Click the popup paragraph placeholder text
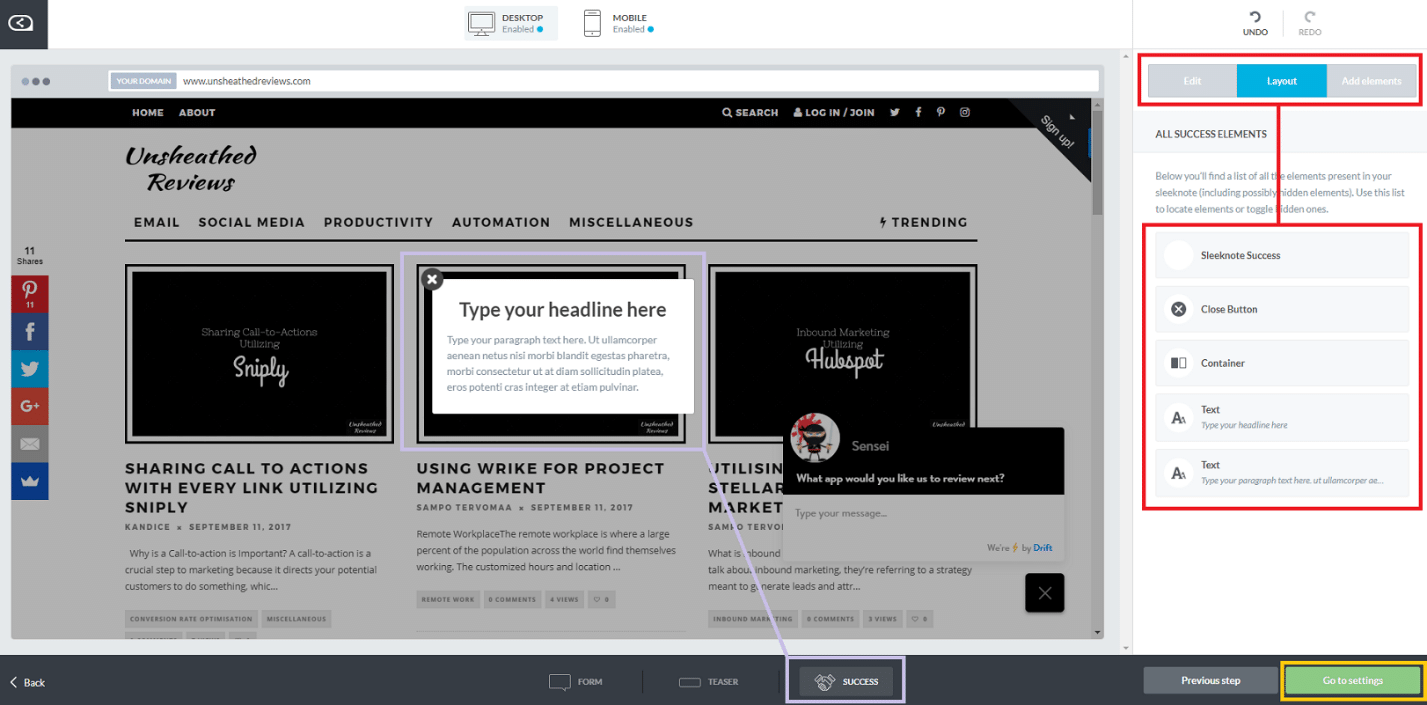Screen dimensions: 1427x705 pos(558,363)
